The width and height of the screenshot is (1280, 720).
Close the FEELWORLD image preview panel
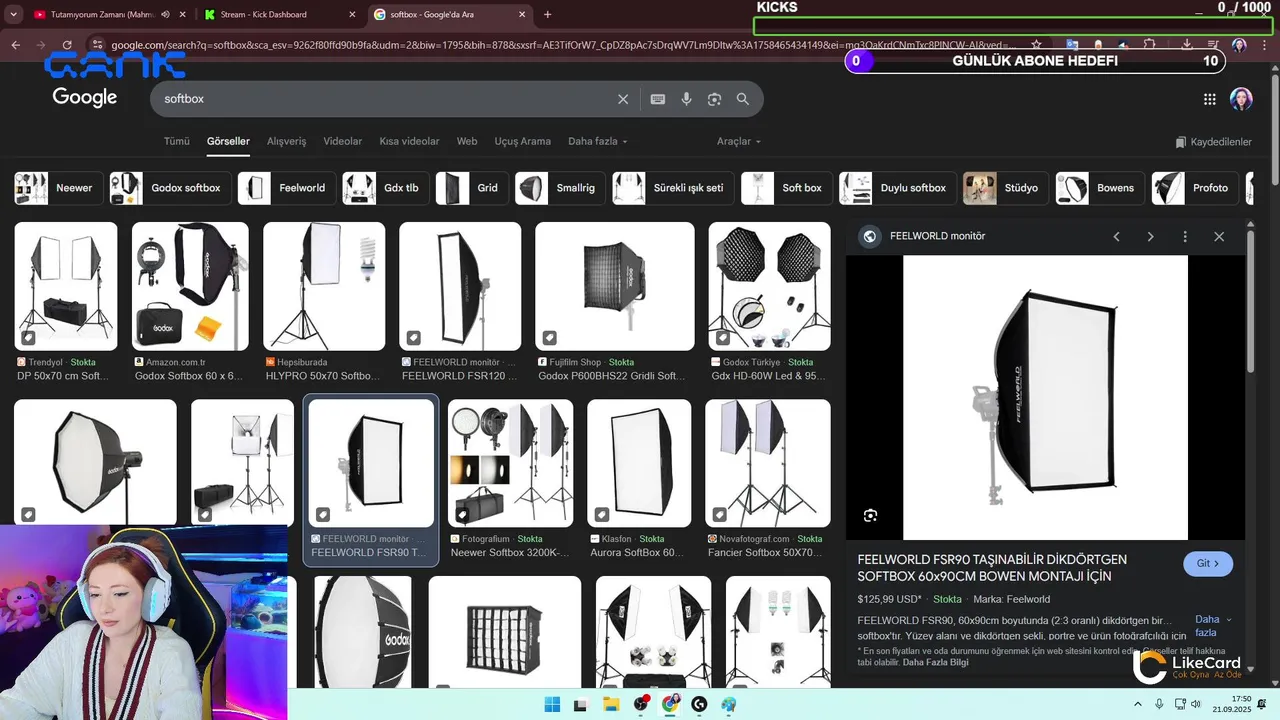[1219, 237]
